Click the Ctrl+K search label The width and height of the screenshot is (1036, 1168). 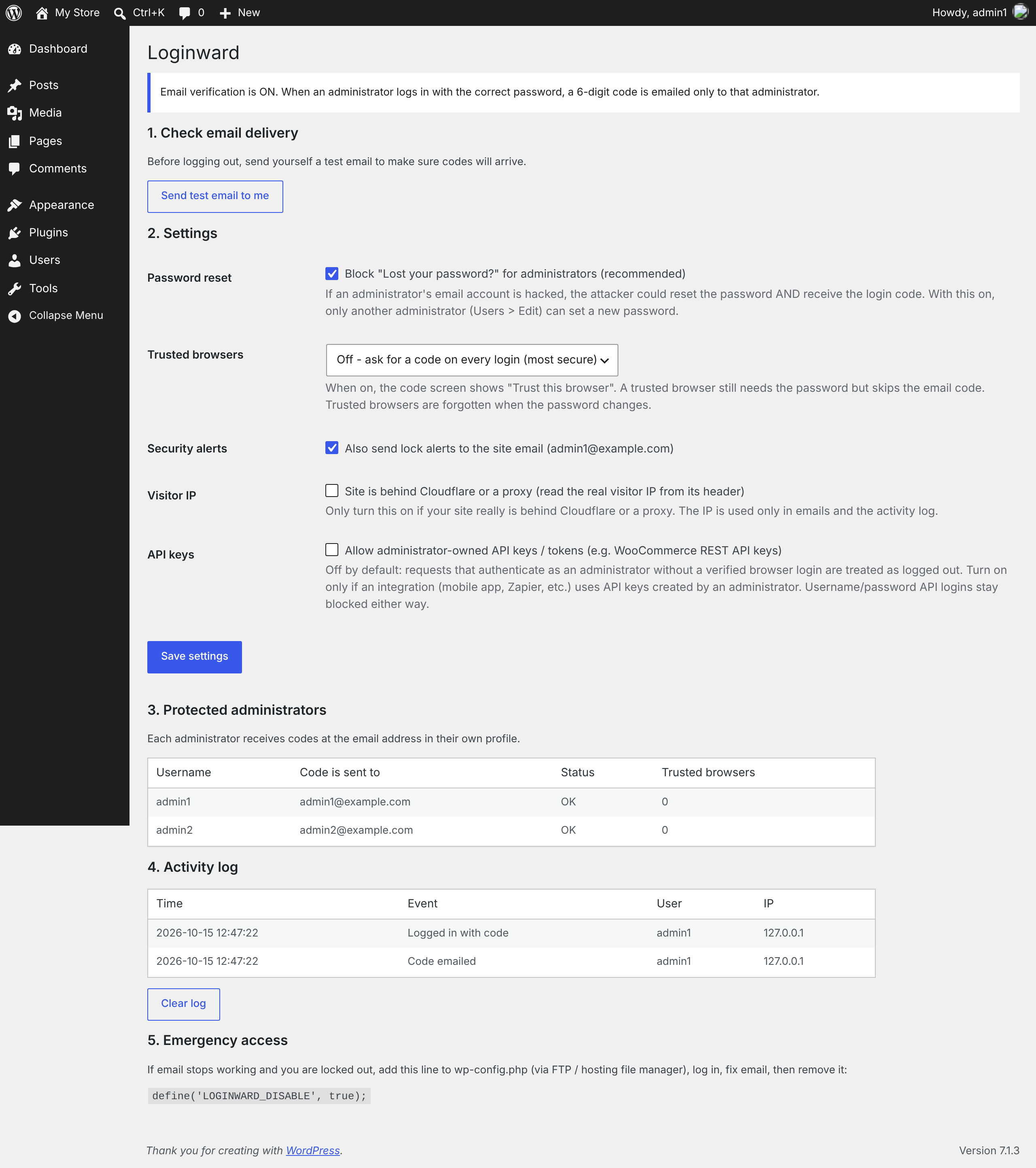149,13
